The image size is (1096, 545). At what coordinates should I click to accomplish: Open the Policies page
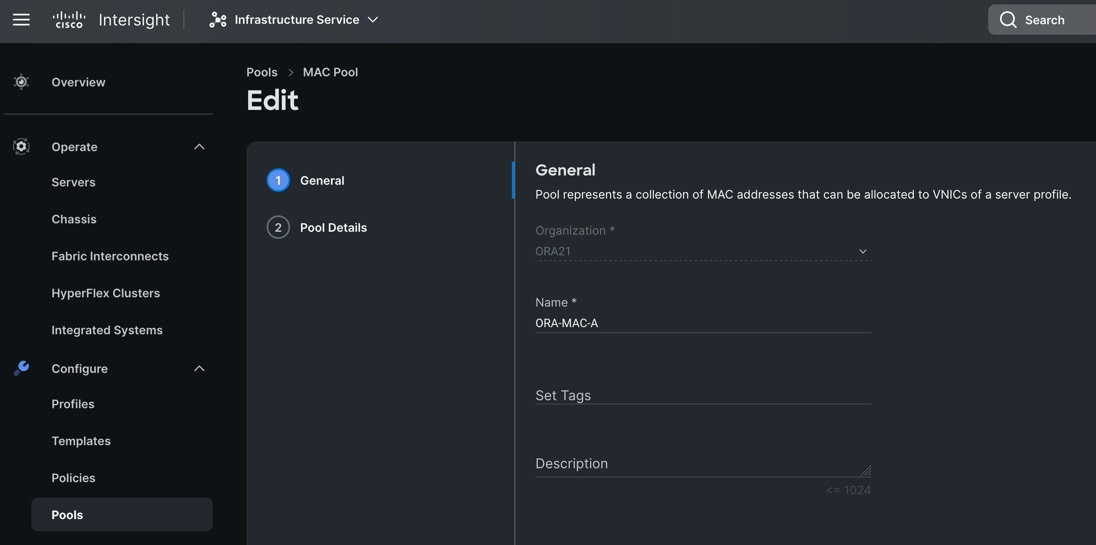[x=73, y=478]
